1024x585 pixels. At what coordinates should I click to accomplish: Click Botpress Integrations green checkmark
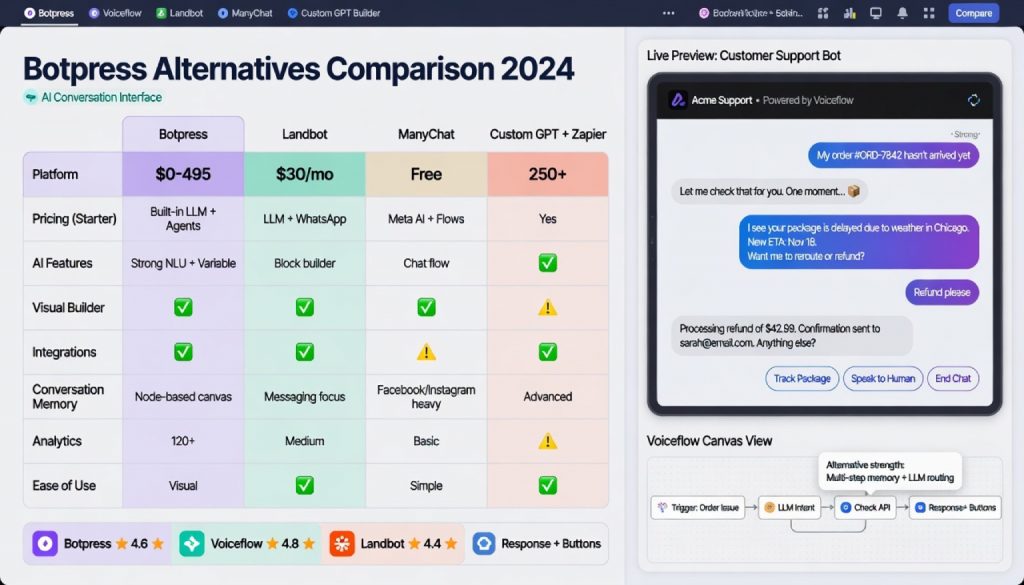pos(183,352)
